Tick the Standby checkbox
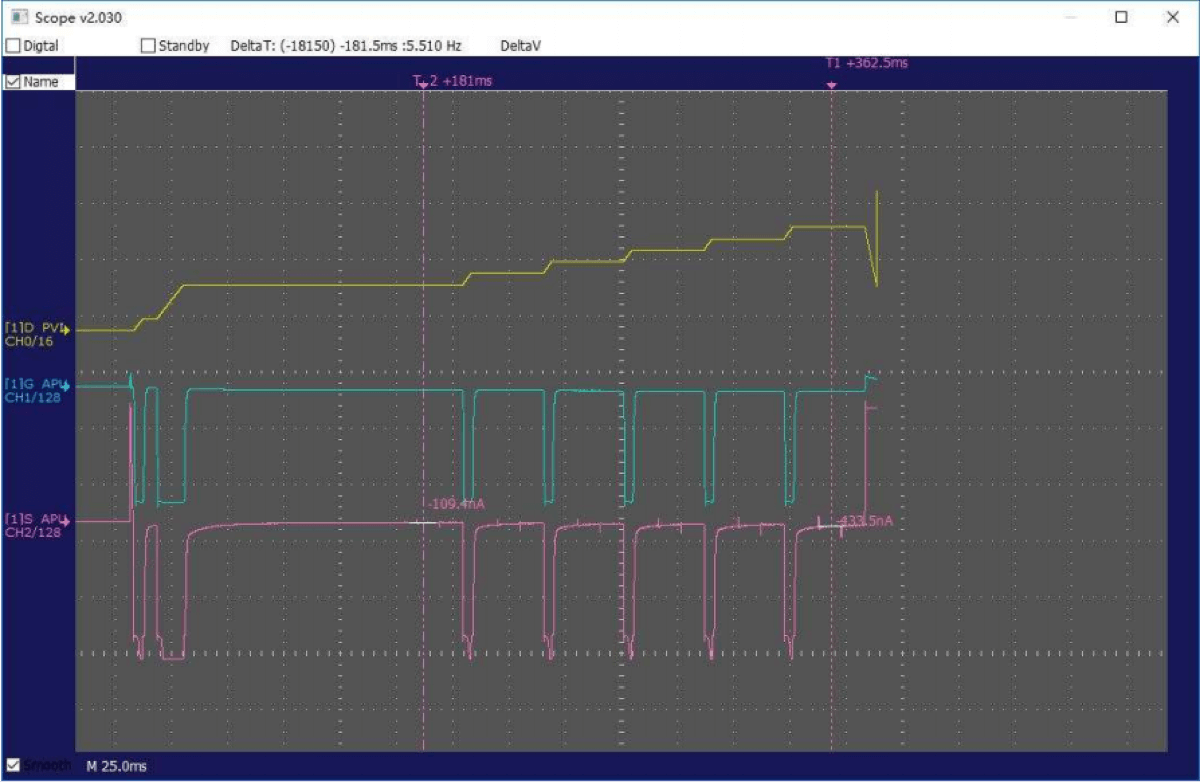The height and width of the screenshot is (782, 1200). [x=148, y=46]
